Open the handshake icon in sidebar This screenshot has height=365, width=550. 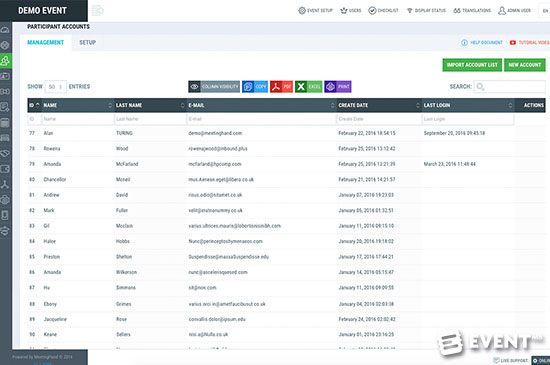[x=5, y=154]
